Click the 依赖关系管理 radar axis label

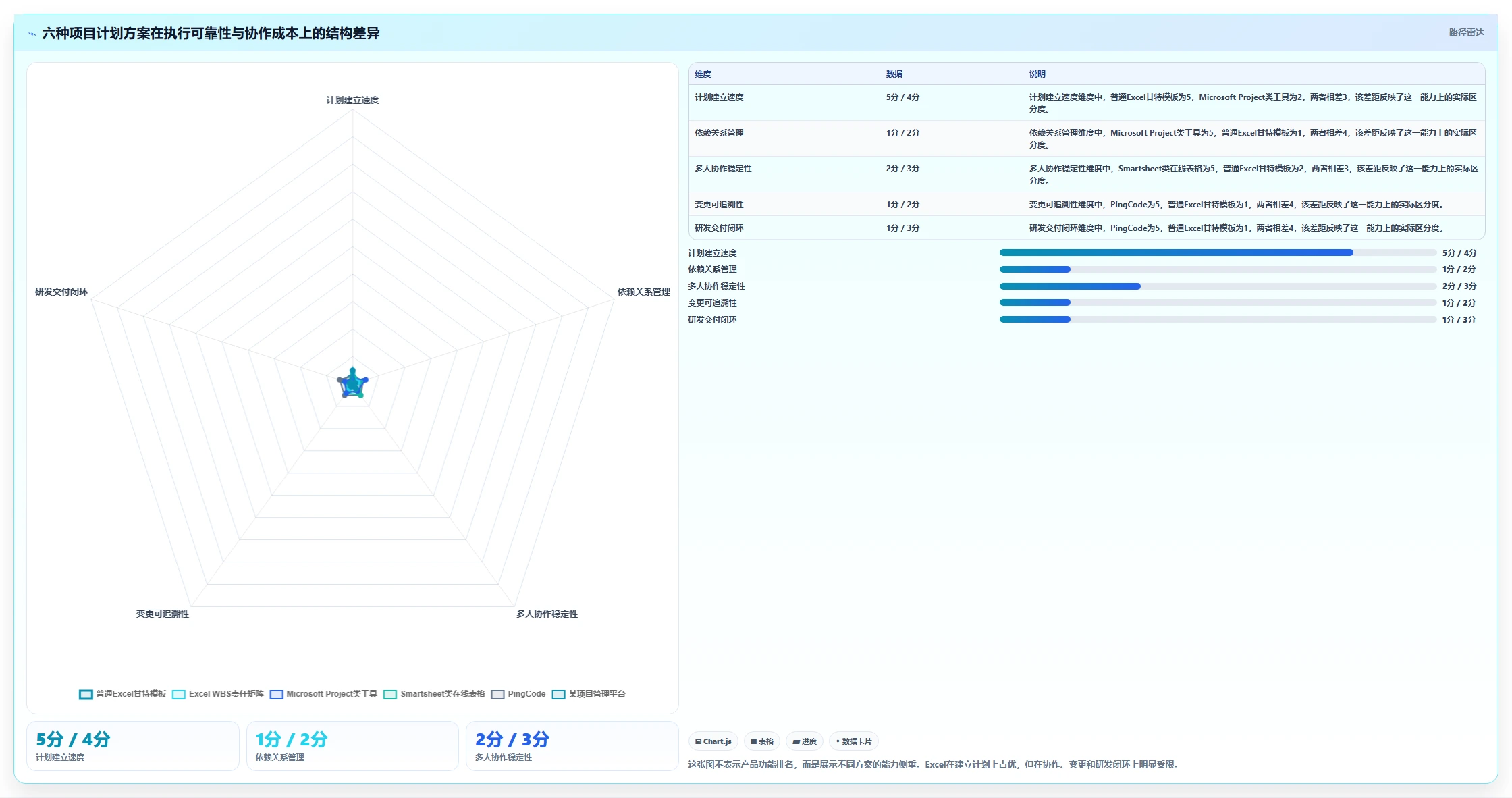643,292
